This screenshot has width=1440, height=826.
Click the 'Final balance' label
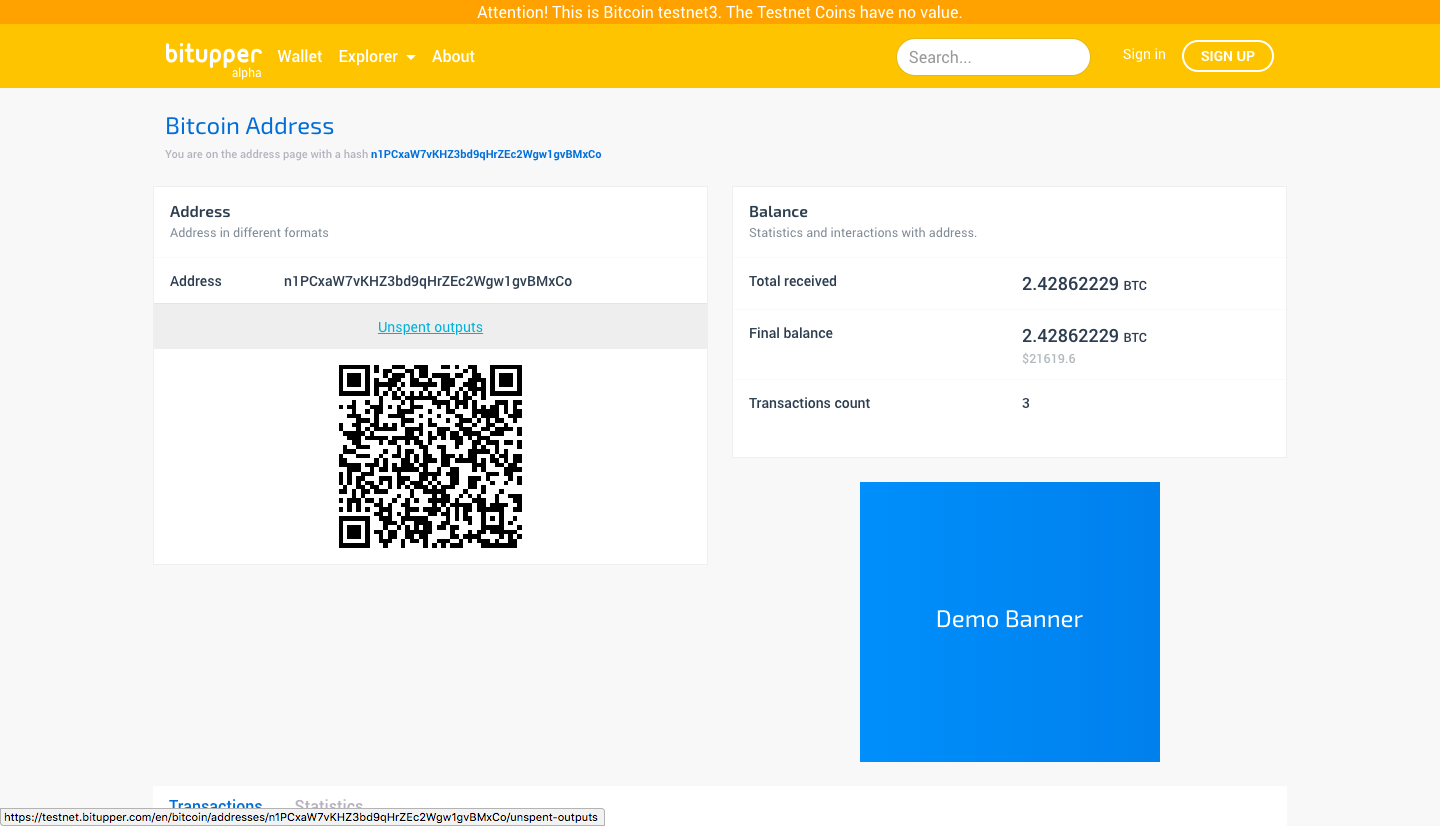coord(791,333)
